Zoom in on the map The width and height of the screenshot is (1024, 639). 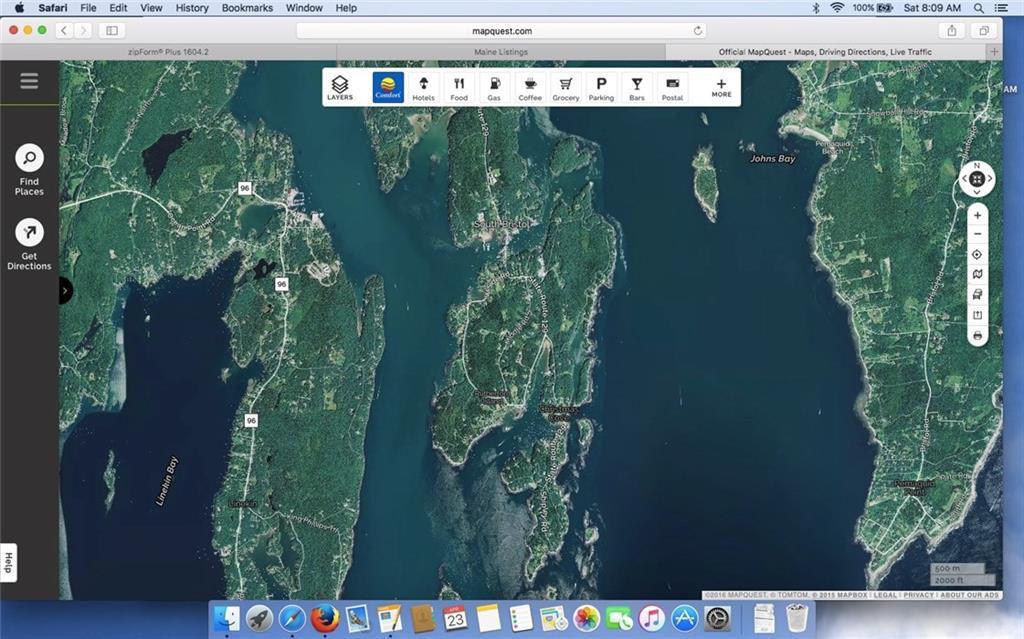pos(977,215)
